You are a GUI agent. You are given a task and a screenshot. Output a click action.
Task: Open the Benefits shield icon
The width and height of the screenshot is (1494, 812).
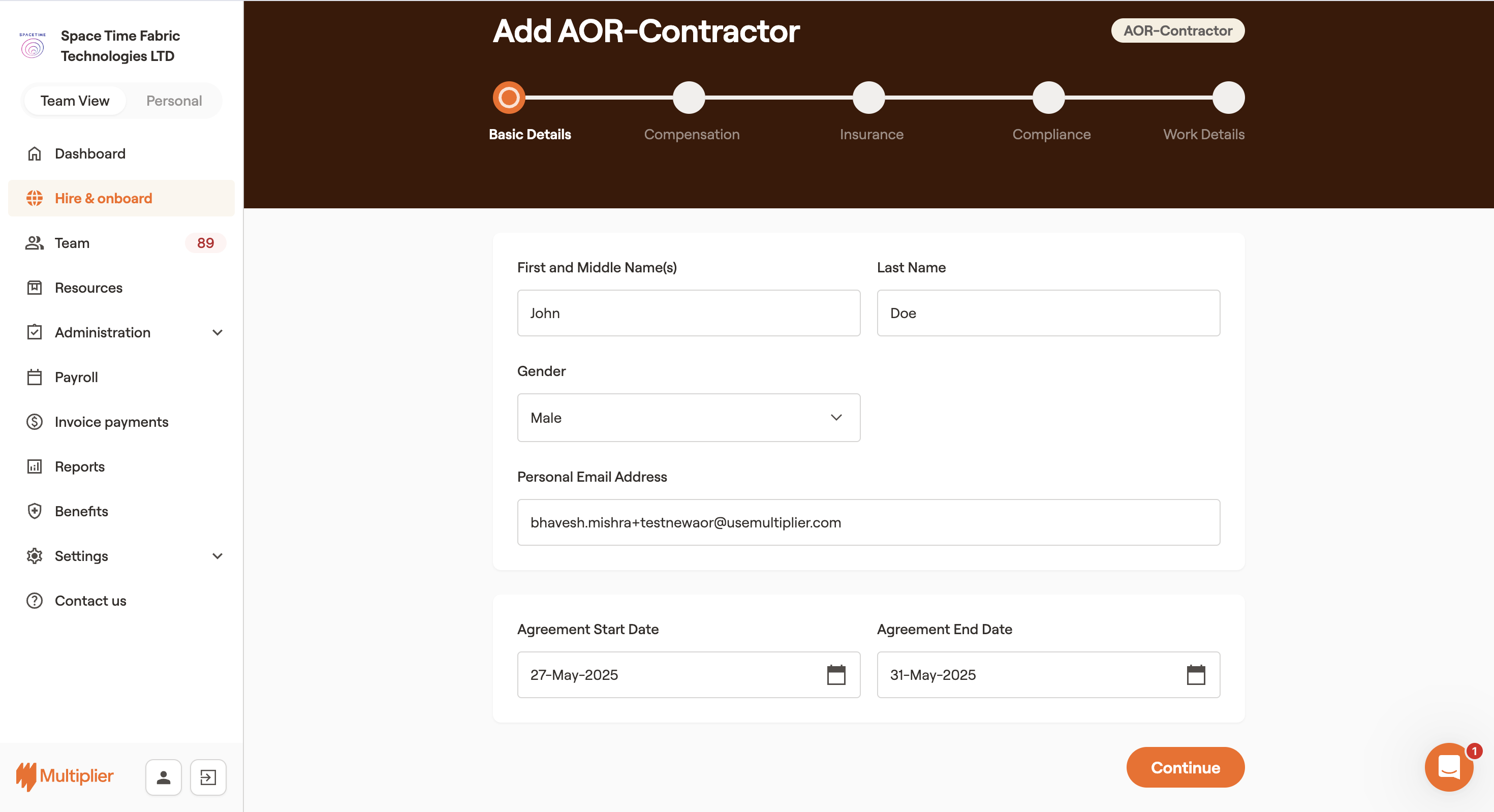coord(34,511)
